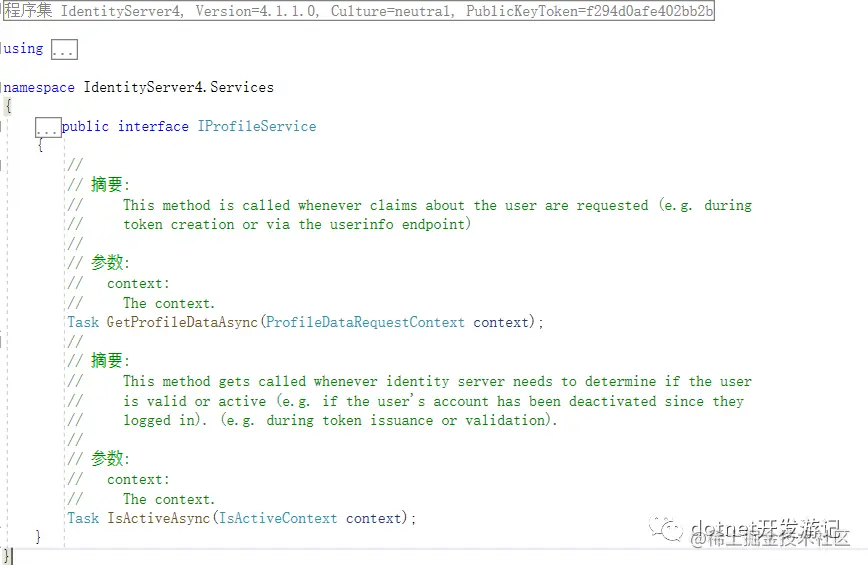Click comment line 'token creation or via the userinfo endpoint'

(x=297, y=224)
